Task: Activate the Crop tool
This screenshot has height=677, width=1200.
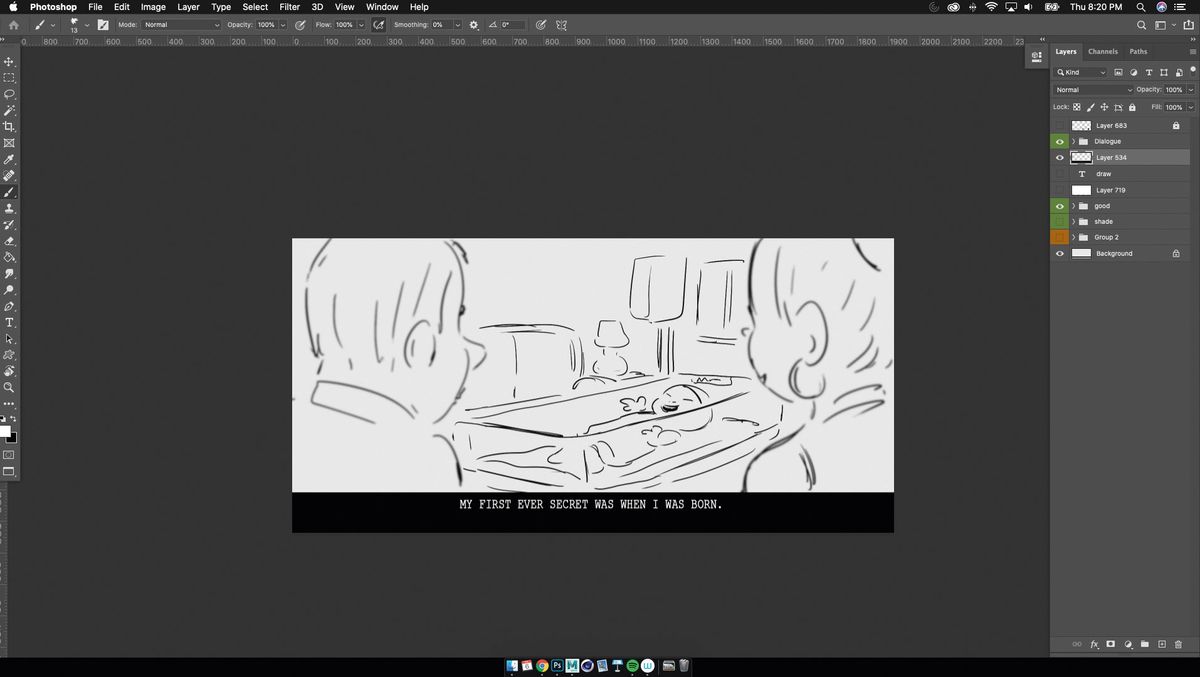Action: click(9, 126)
